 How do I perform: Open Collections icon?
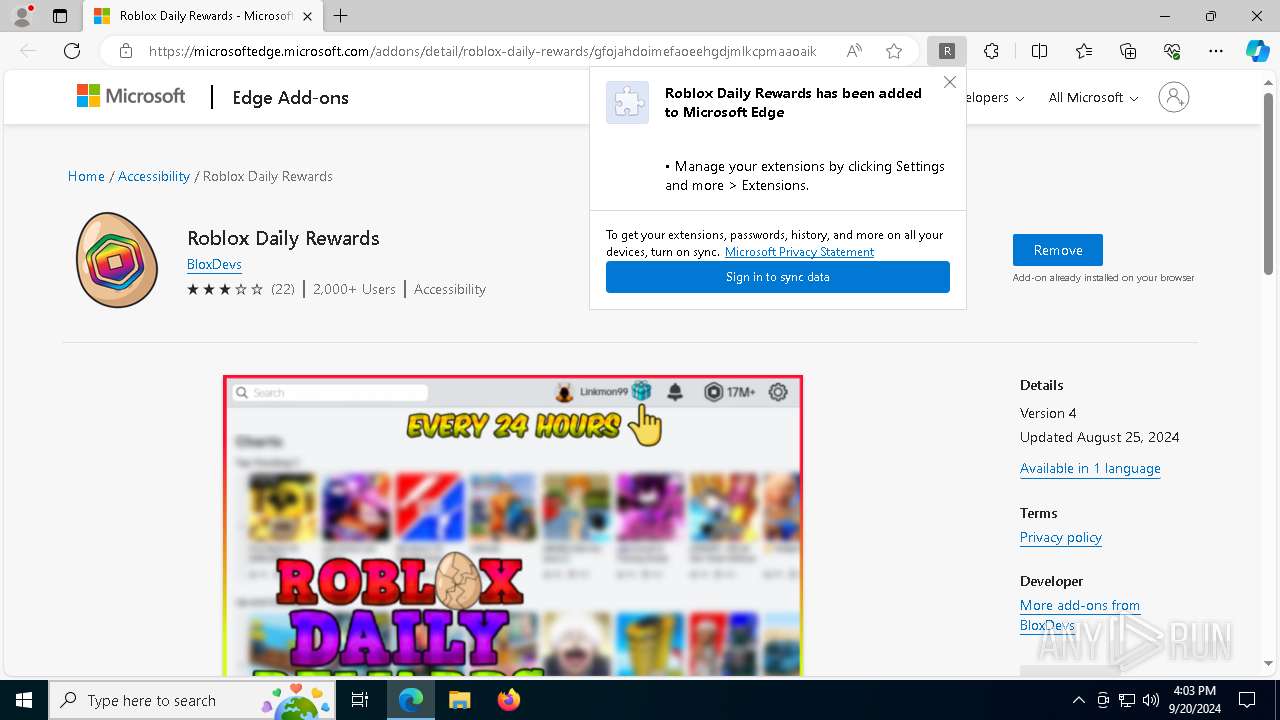coord(1128,51)
